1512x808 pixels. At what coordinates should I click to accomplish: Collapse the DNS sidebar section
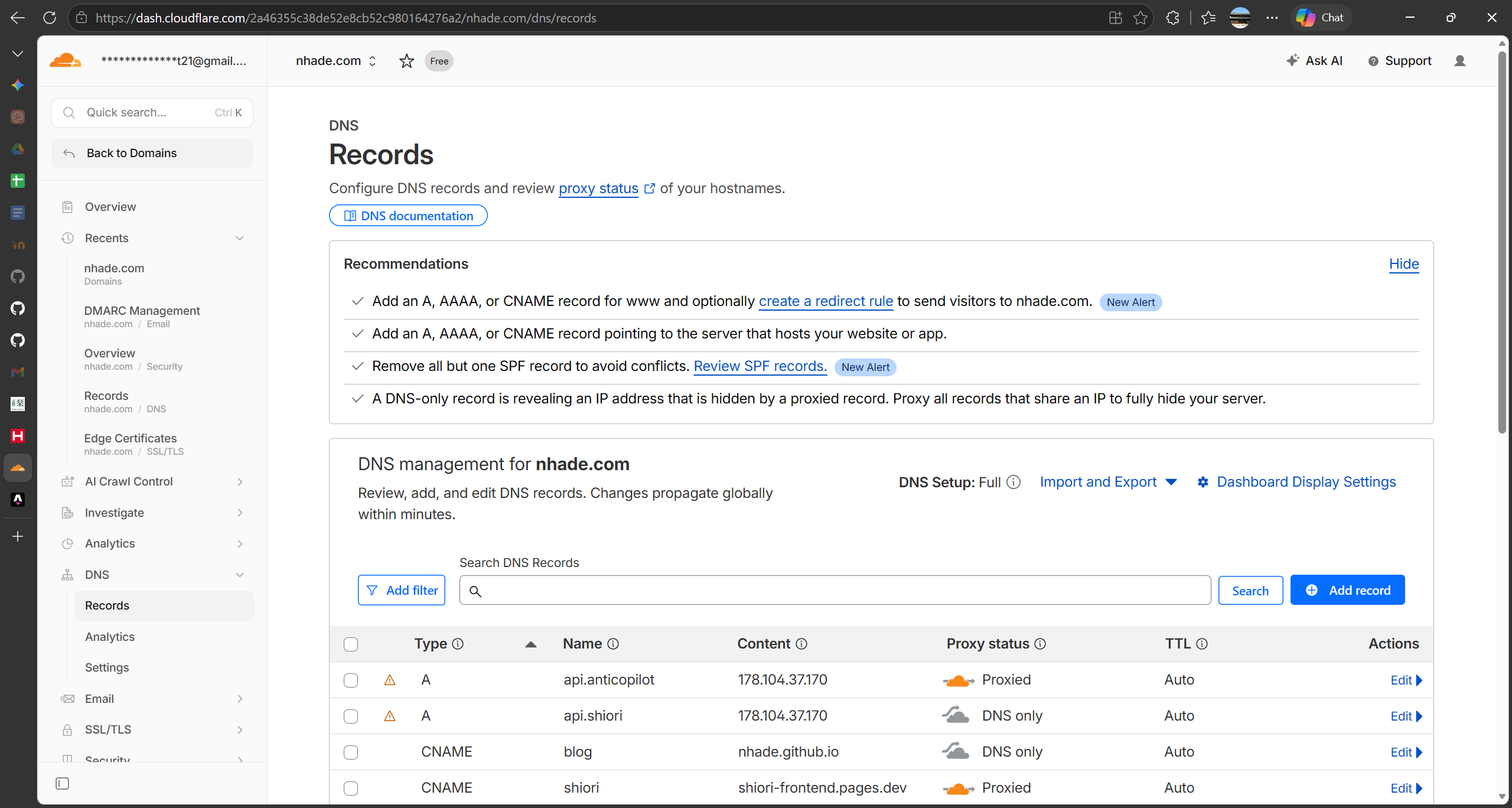240,575
